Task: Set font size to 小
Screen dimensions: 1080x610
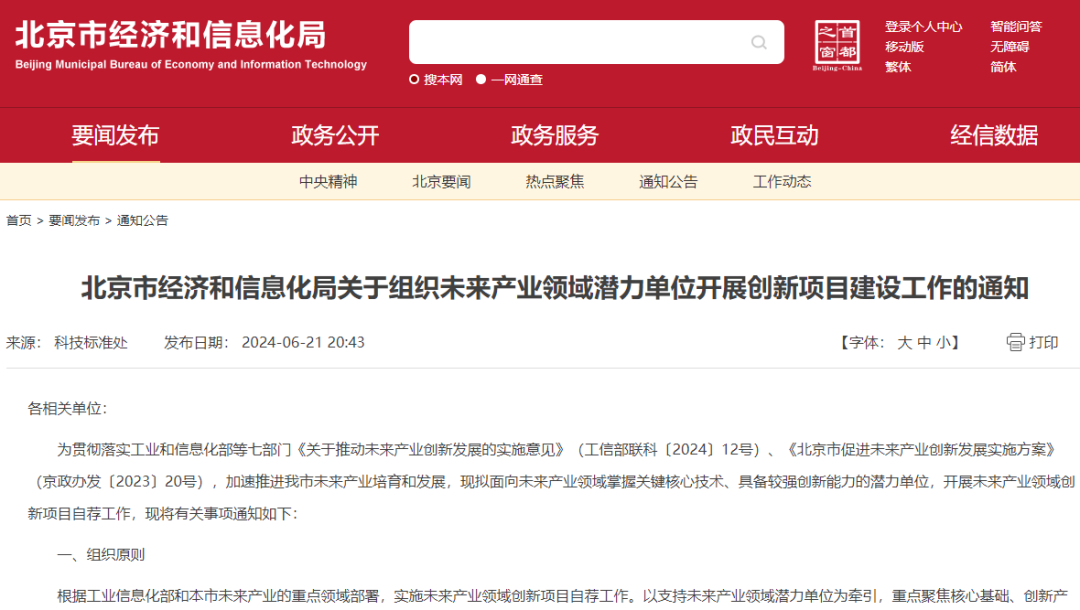Action: [x=943, y=343]
